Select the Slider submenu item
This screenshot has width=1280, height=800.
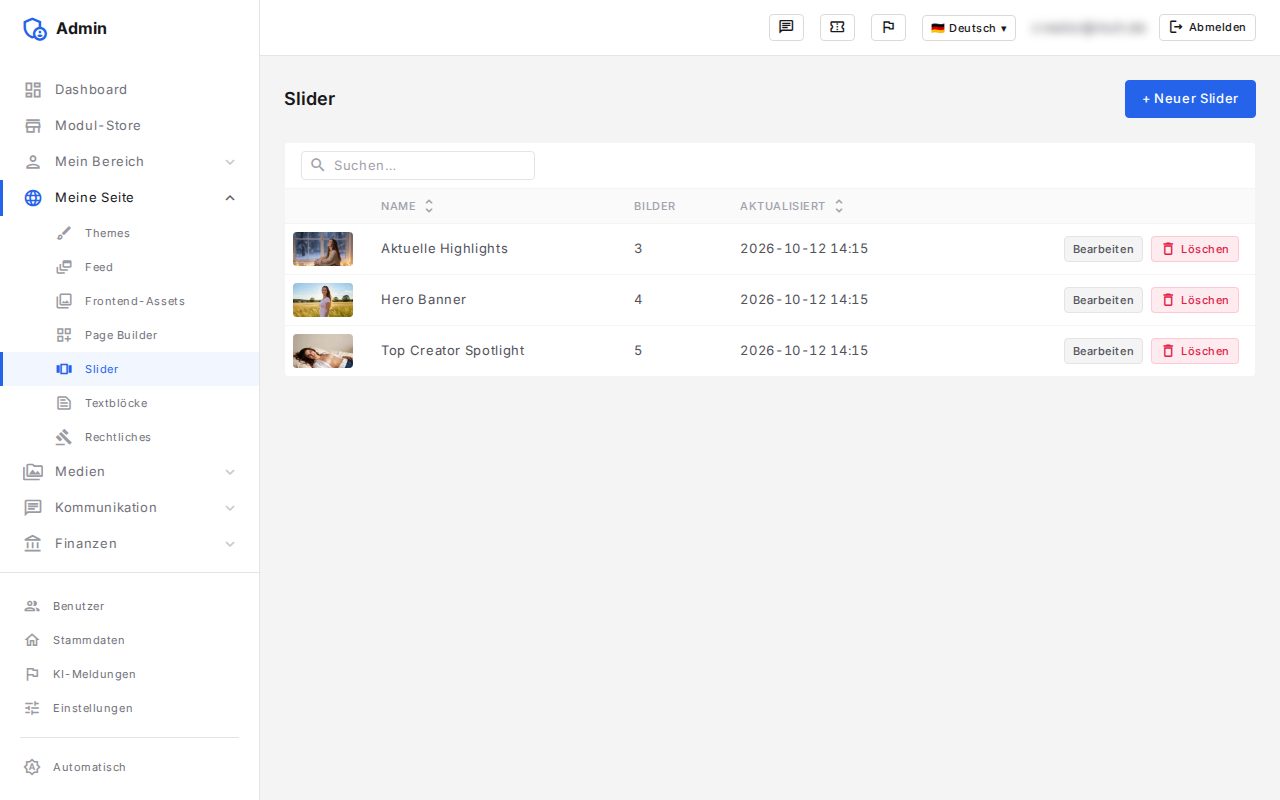[130, 369]
